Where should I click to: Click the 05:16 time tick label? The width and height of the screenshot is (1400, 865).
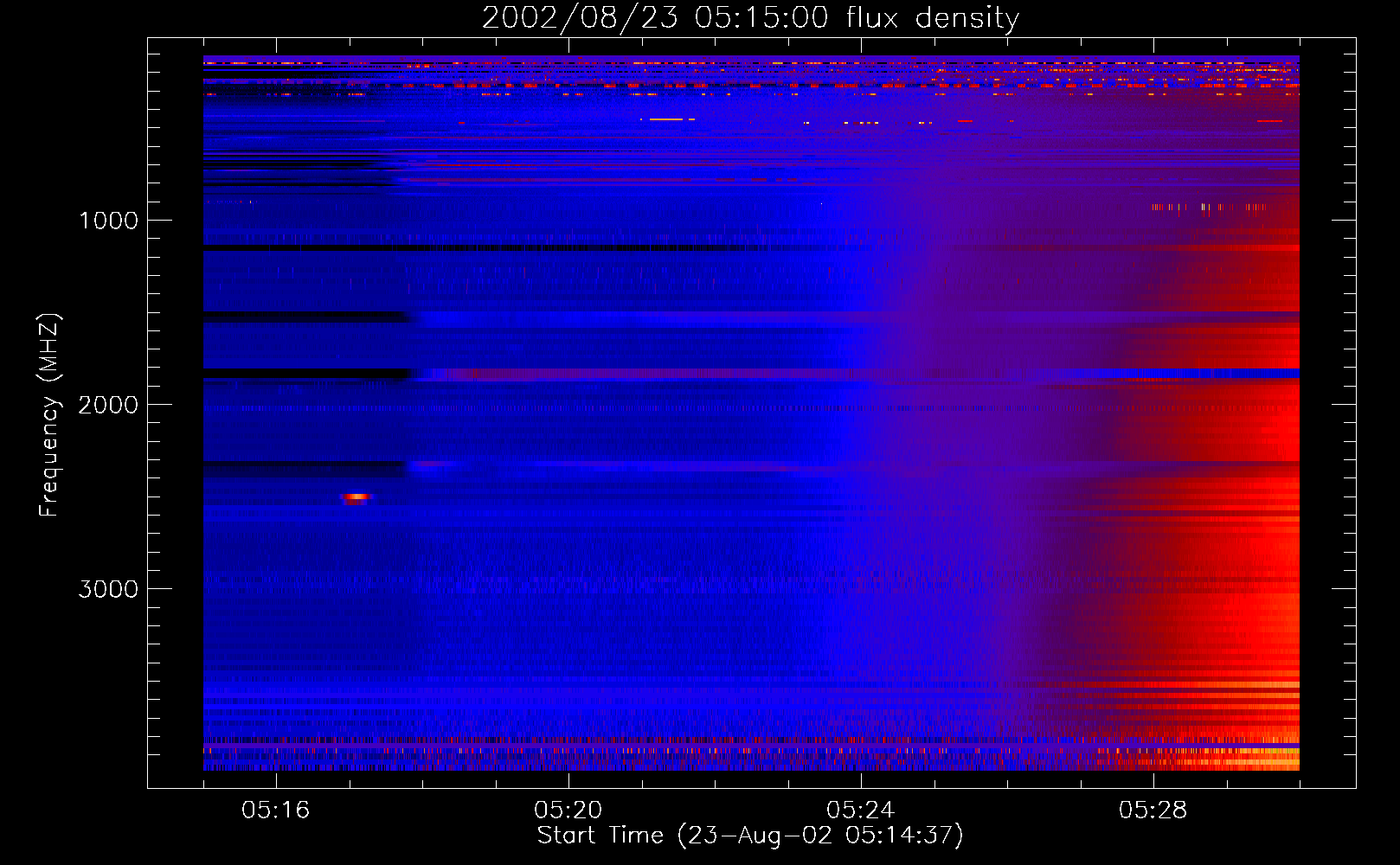click(276, 811)
